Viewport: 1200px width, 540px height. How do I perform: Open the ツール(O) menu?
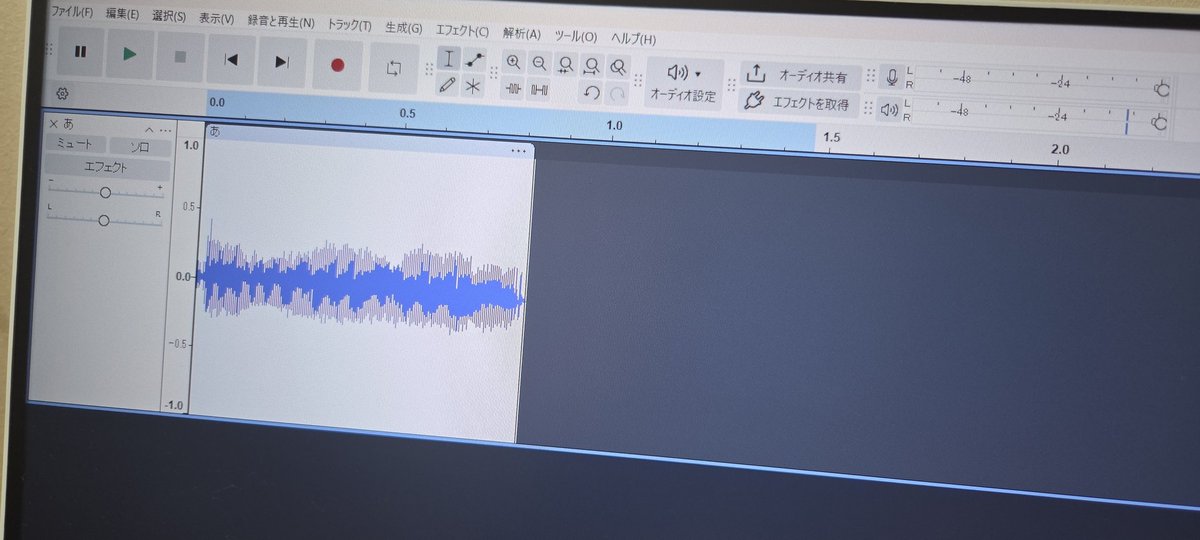(576, 36)
